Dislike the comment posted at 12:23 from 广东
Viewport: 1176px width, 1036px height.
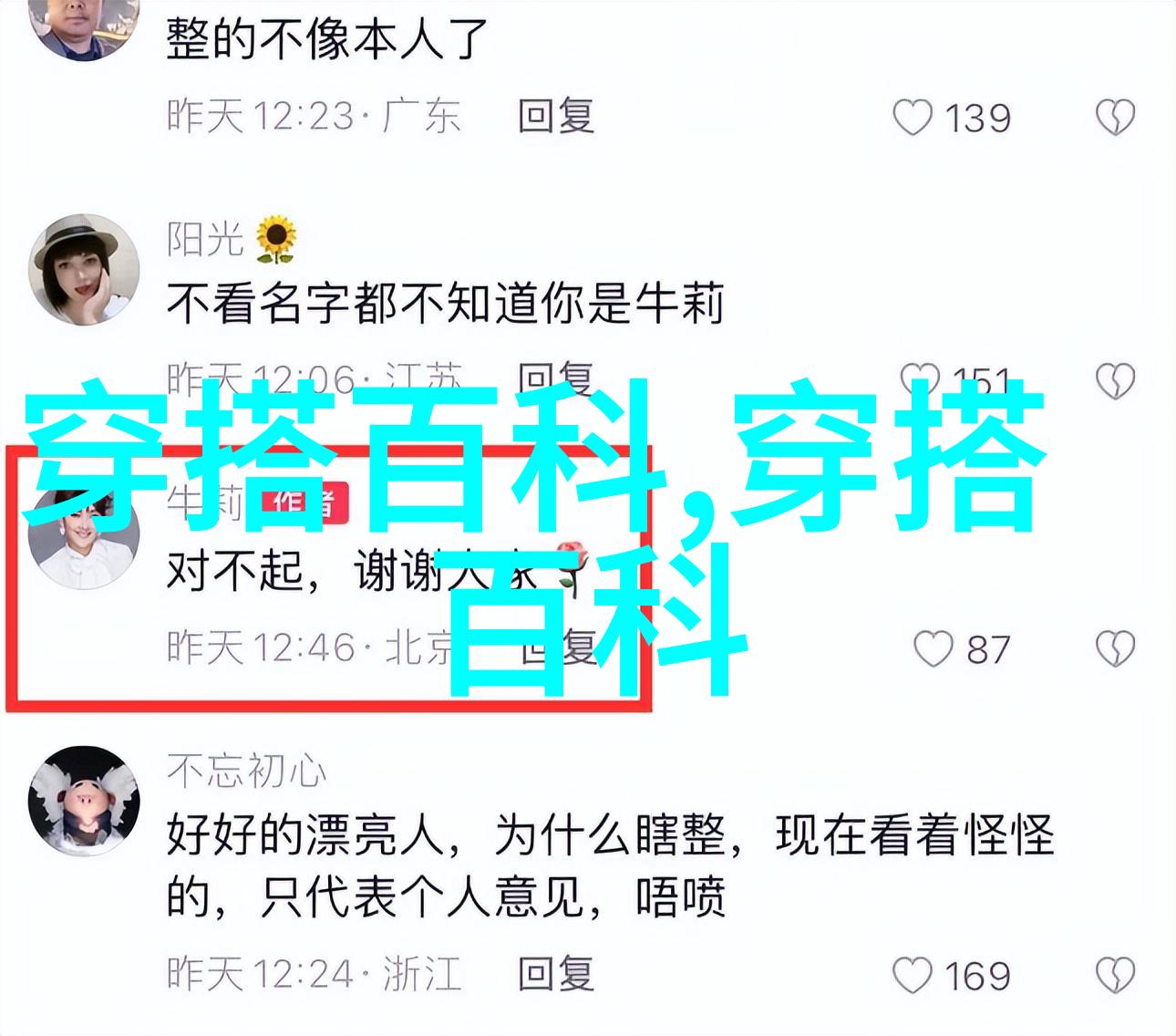click(x=1115, y=118)
